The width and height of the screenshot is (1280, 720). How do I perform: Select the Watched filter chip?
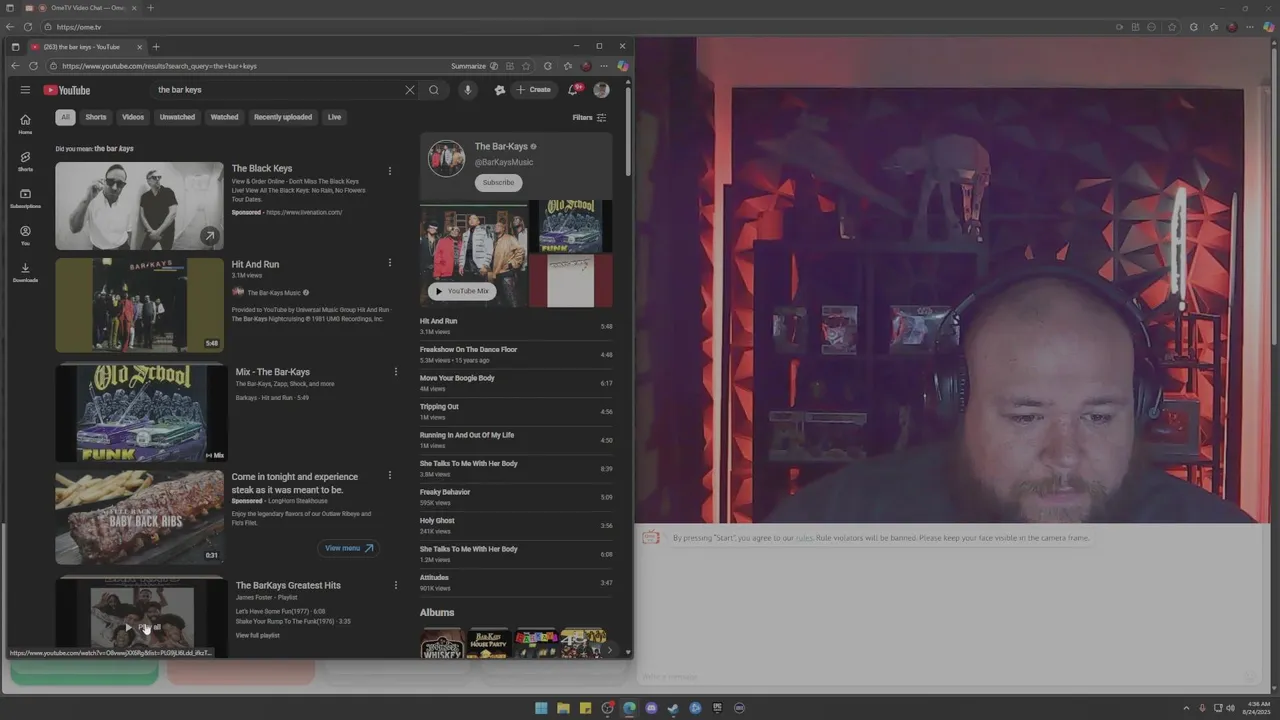click(x=224, y=117)
